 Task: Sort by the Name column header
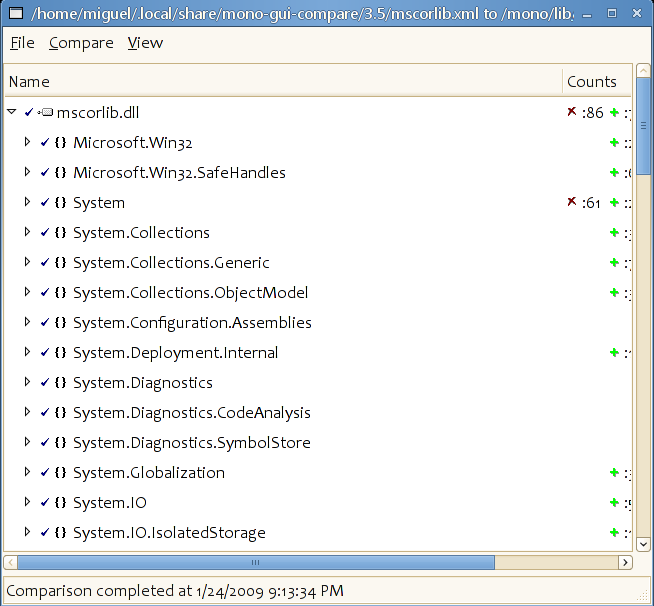[283, 81]
